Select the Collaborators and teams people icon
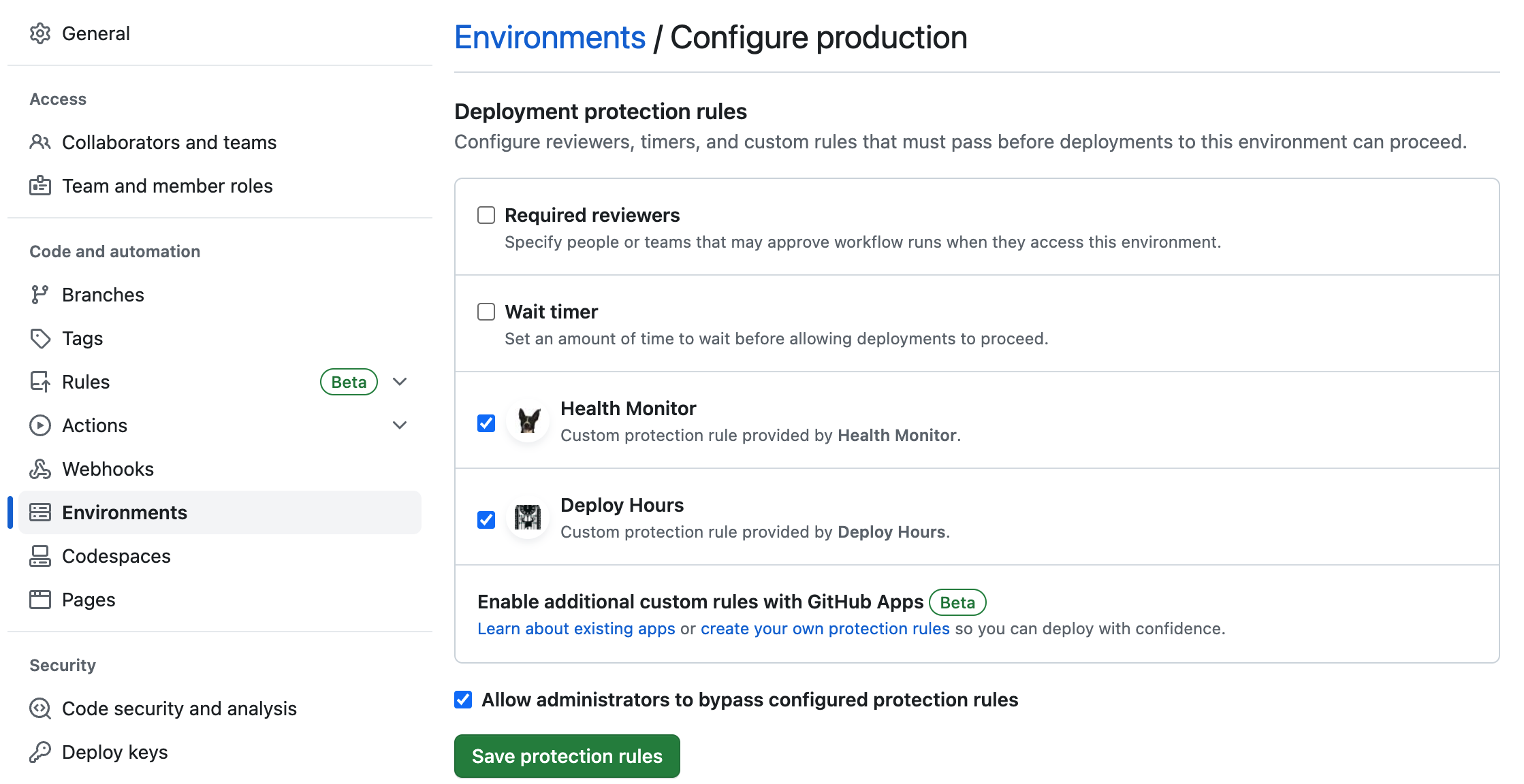The width and height of the screenshot is (1524, 784). point(40,142)
